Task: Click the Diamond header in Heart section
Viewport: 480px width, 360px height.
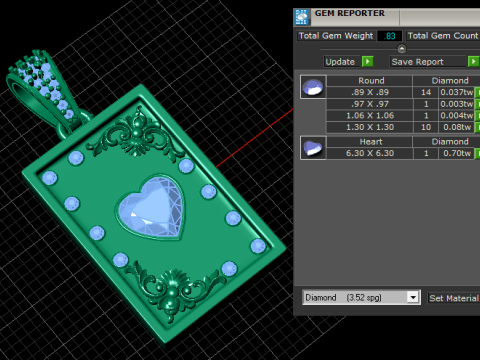Action: pyautogui.click(x=447, y=142)
